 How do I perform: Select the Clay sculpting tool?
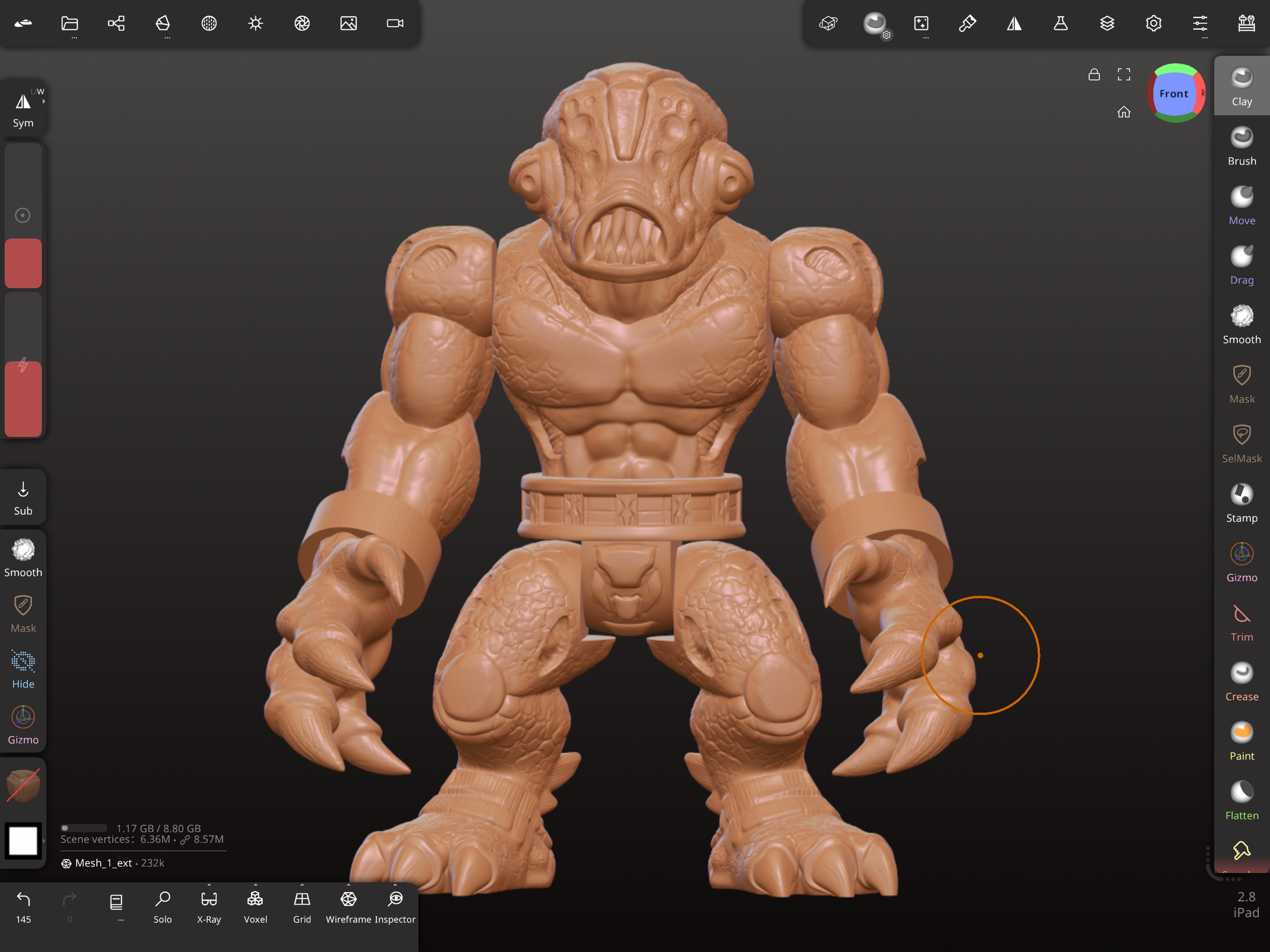click(1241, 86)
